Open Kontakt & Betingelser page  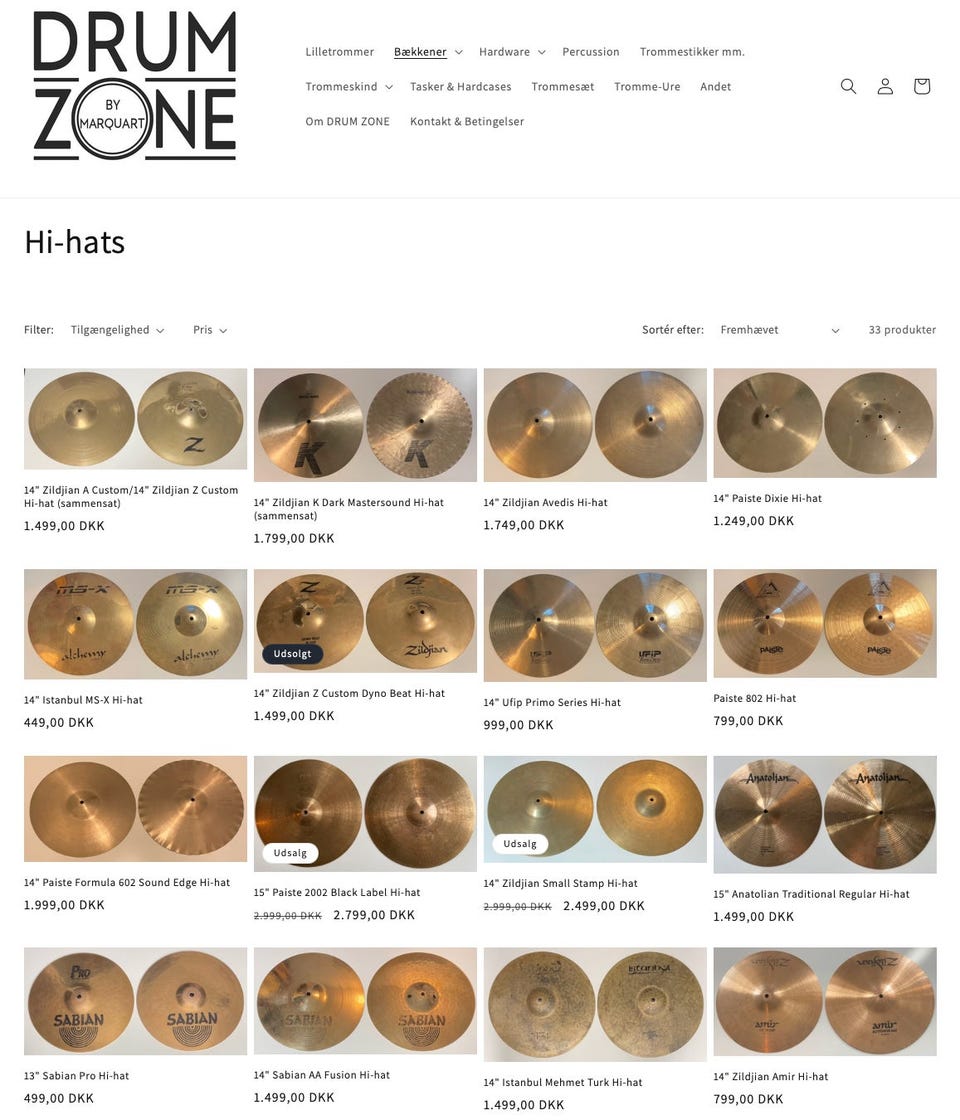[x=466, y=121]
